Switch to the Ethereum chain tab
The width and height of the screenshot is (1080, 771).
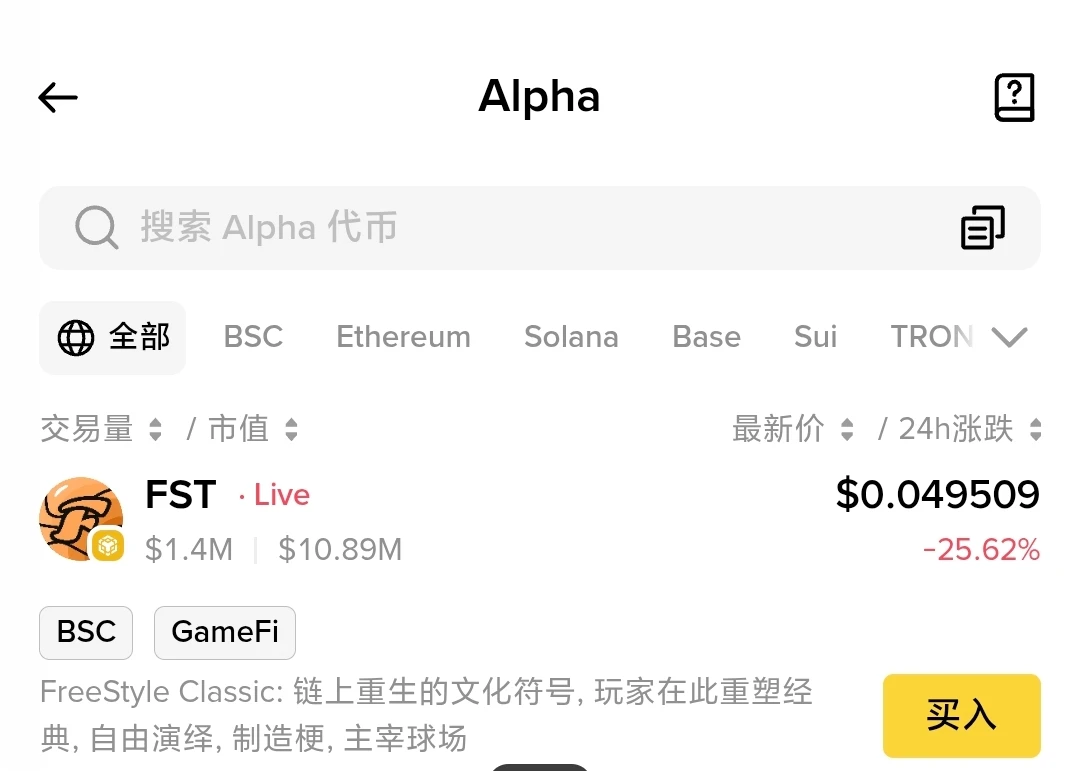(403, 337)
